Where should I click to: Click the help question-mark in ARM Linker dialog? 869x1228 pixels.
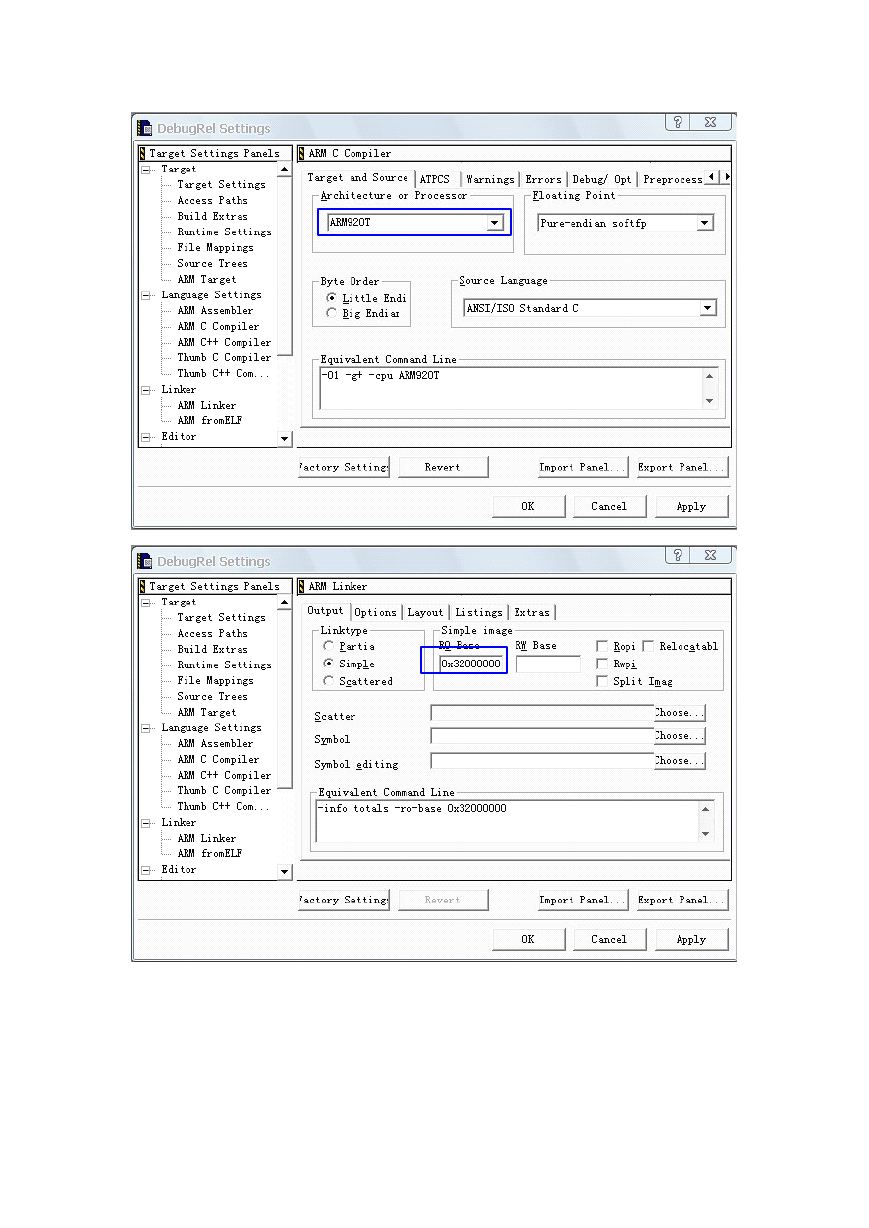[x=678, y=555]
